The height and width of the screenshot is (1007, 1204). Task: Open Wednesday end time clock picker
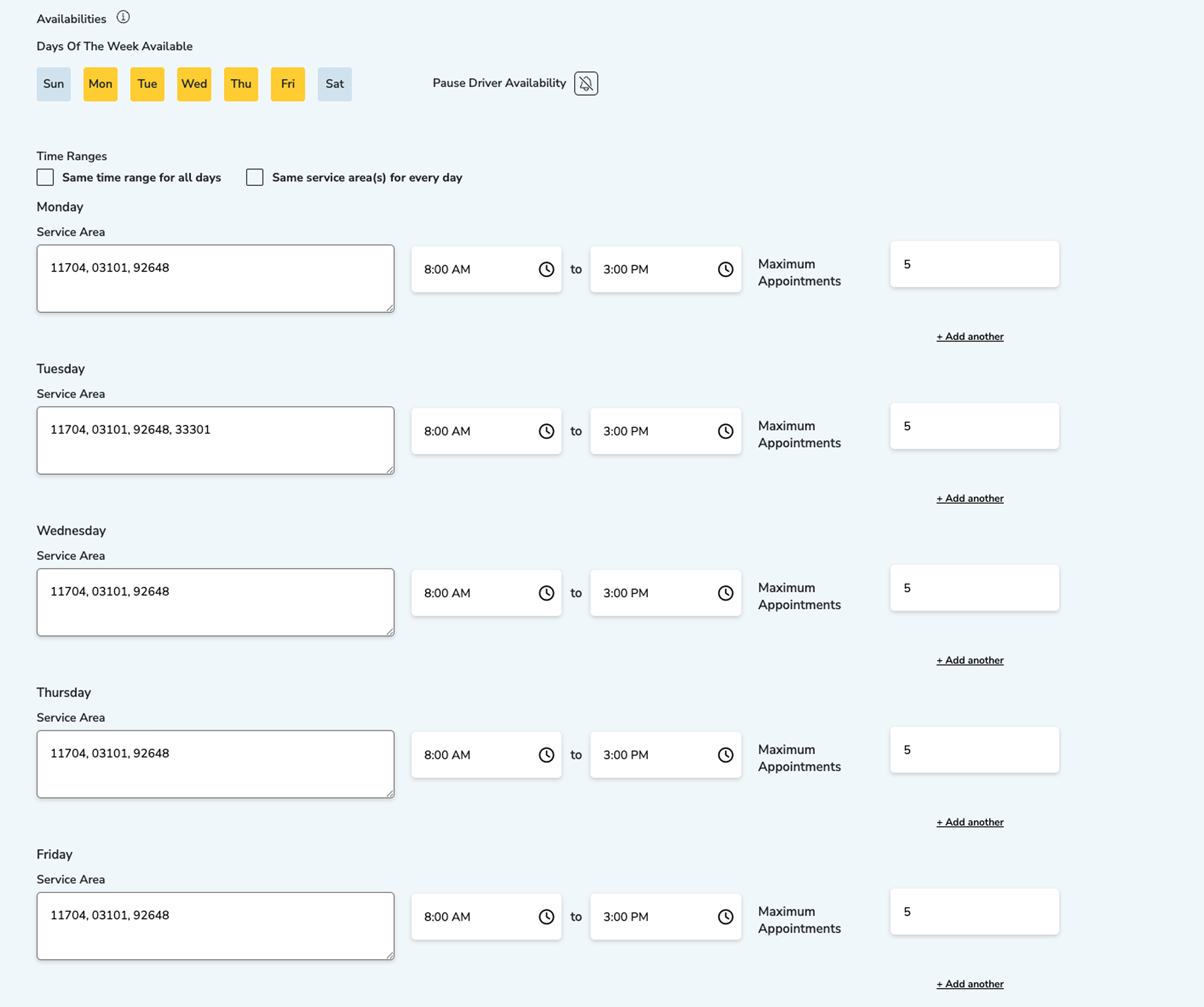tap(725, 593)
